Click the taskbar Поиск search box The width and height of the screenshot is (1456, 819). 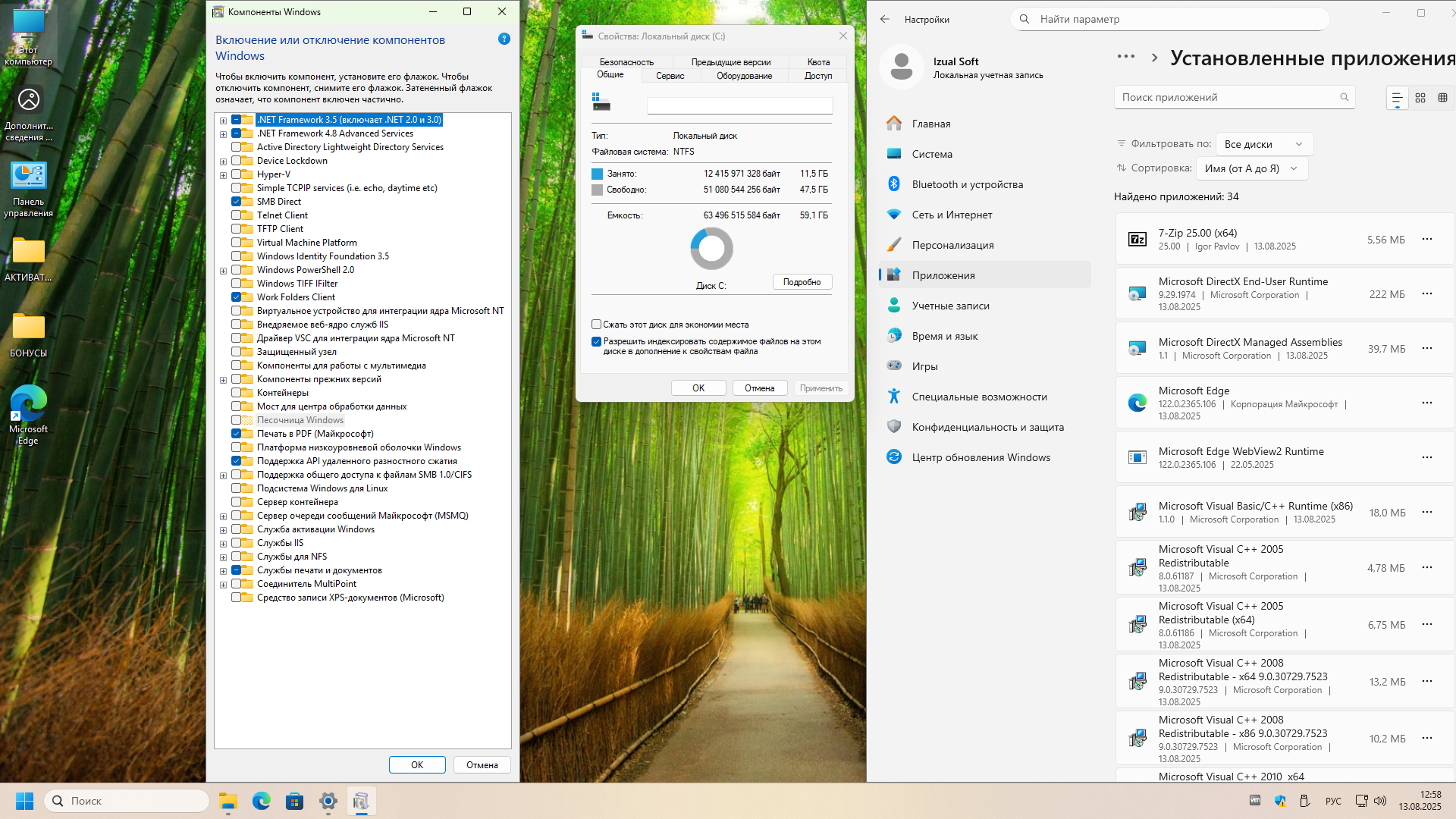[127, 801]
